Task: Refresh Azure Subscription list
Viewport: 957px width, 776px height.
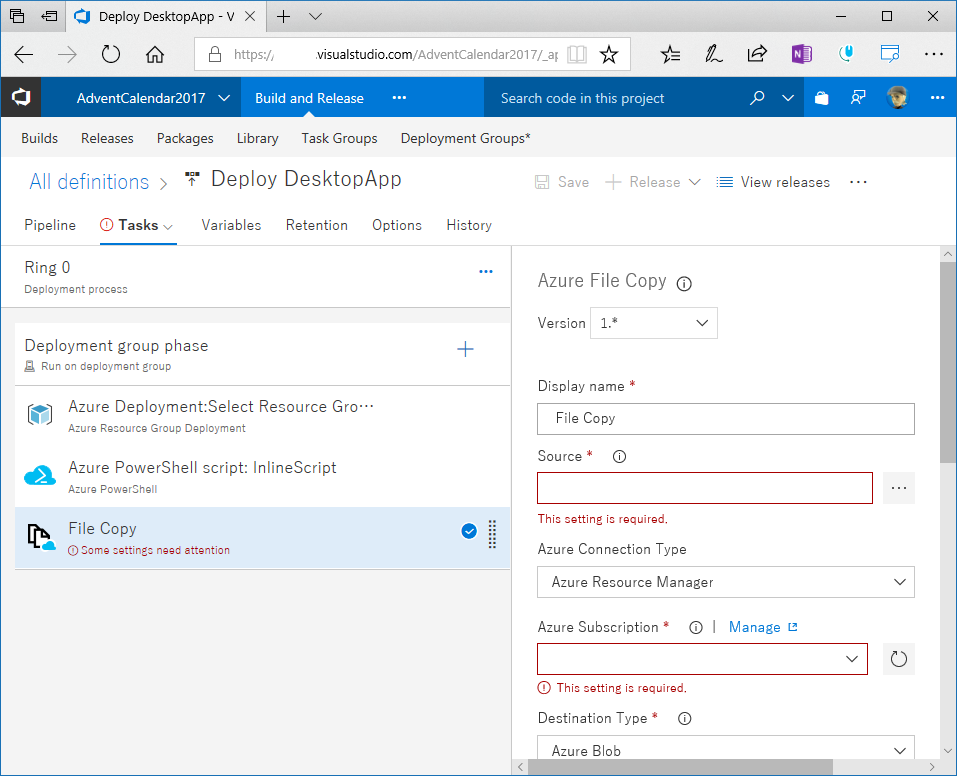Action: tap(898, 659)
